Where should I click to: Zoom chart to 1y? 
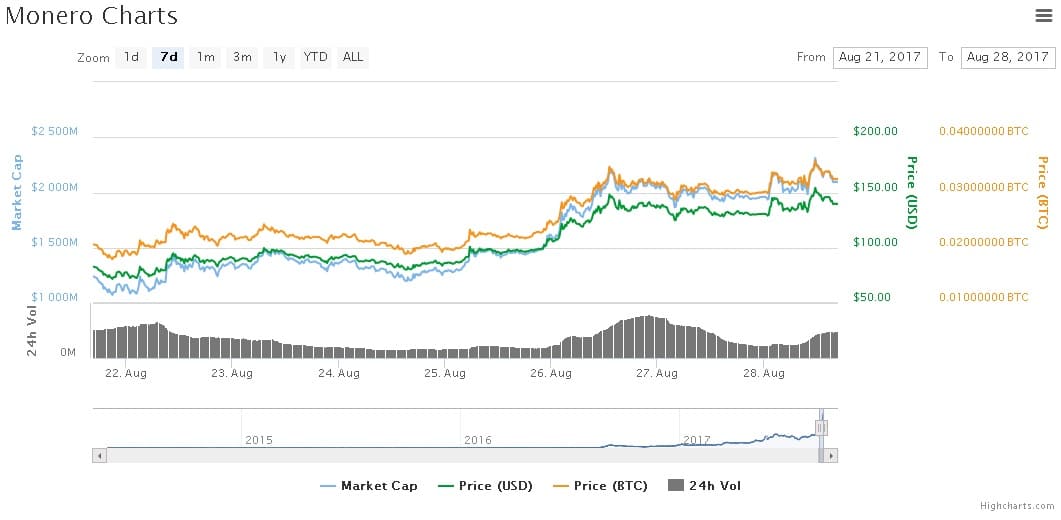coord(279,57)
